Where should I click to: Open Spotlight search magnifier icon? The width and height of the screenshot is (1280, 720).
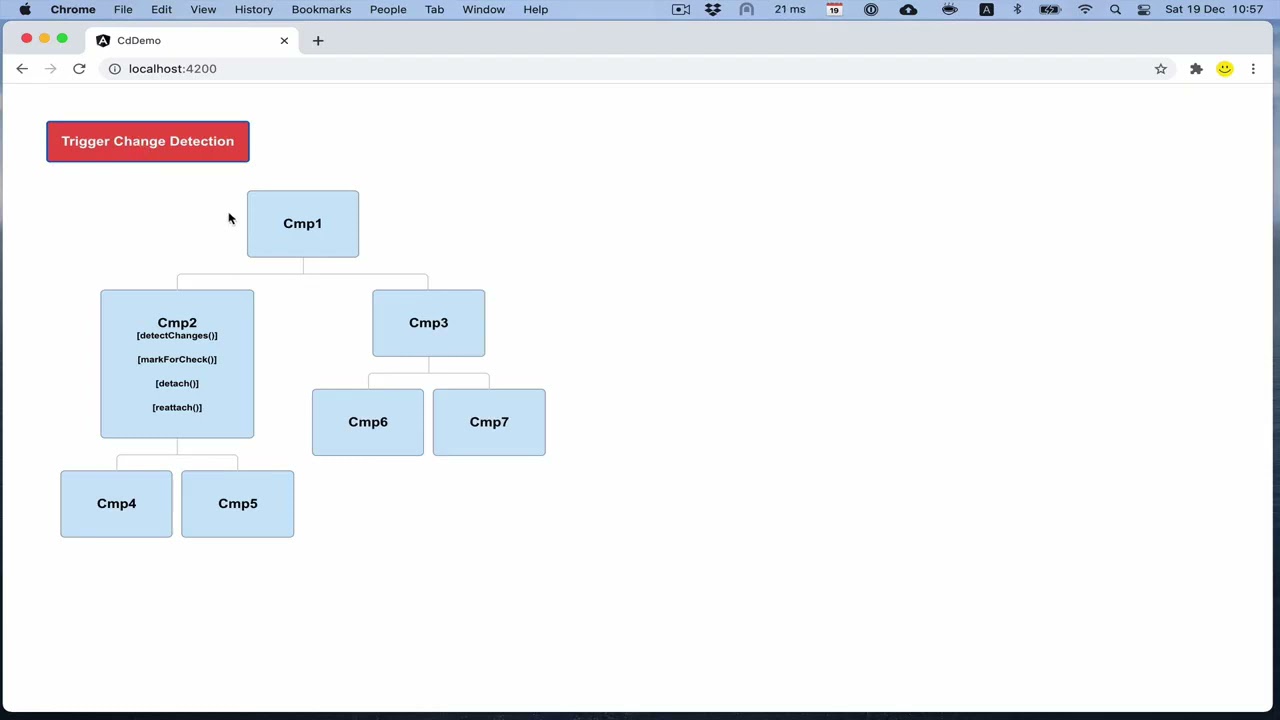tap(1115, 10)
